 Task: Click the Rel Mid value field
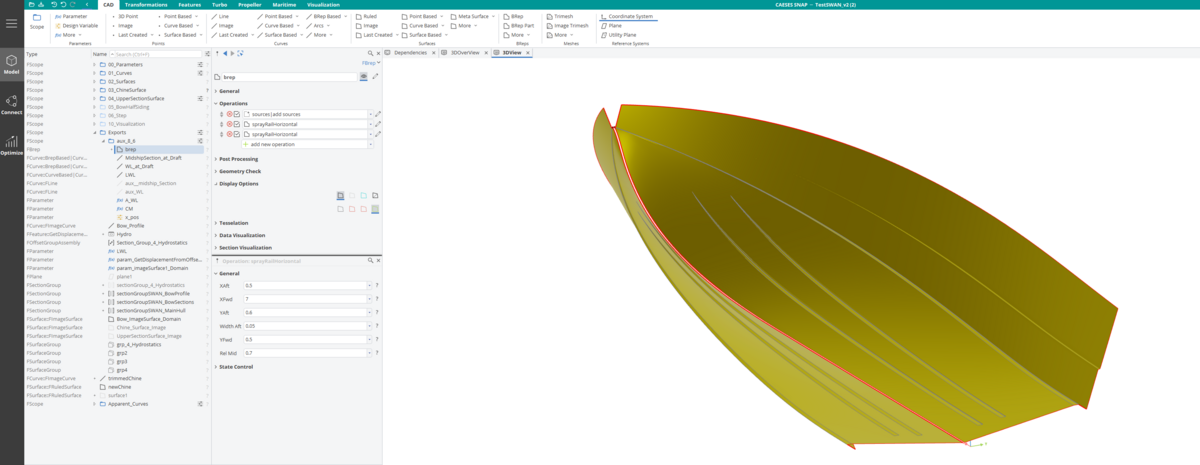pos(307,353)
